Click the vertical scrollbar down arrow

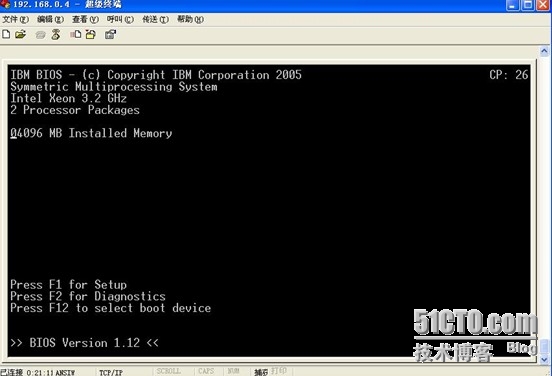coord(544,359)
